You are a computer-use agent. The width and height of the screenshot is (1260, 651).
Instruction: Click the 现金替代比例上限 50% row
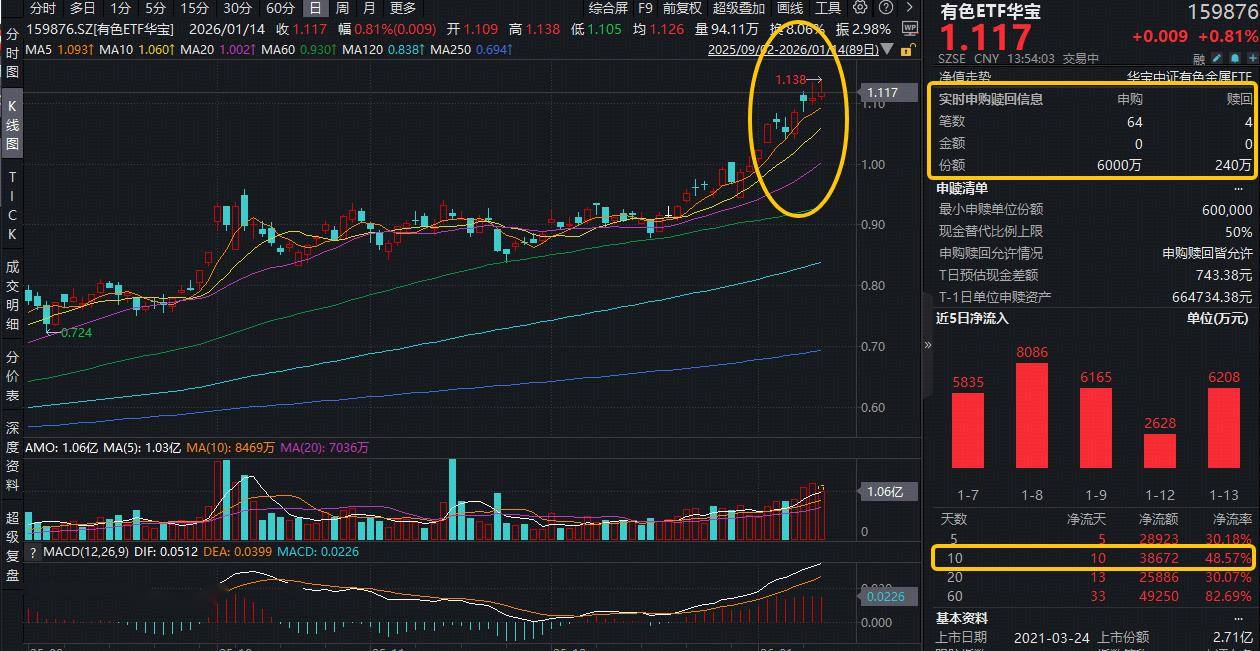pyautogui.click(x=1095, y=232)
